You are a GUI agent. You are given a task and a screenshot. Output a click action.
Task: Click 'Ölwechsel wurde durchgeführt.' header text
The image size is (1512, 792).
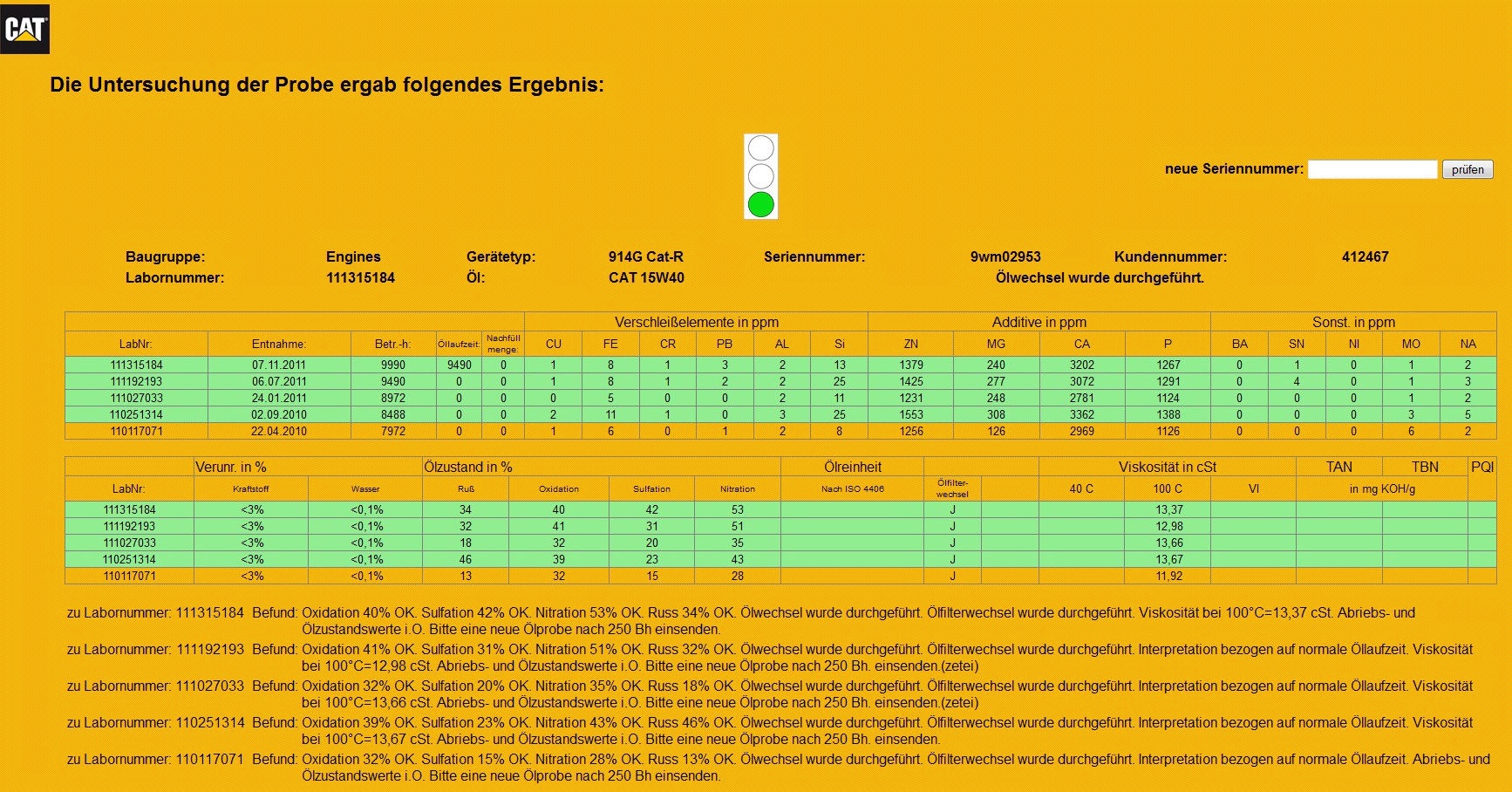1100,277
